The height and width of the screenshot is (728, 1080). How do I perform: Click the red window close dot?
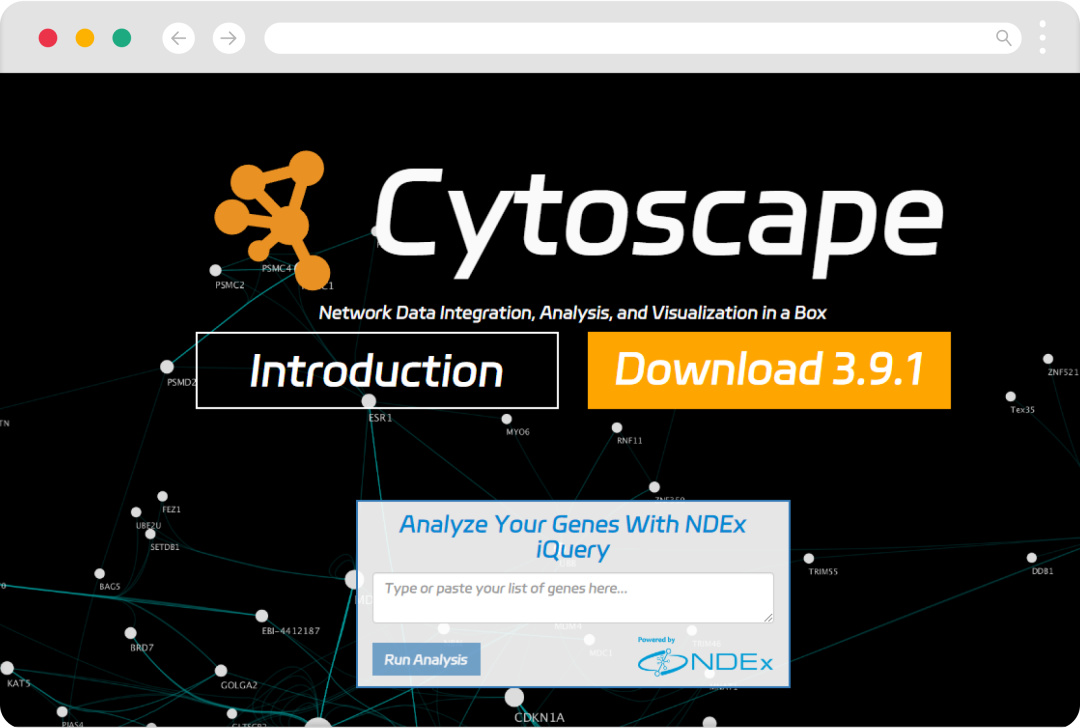click(48, 38)
